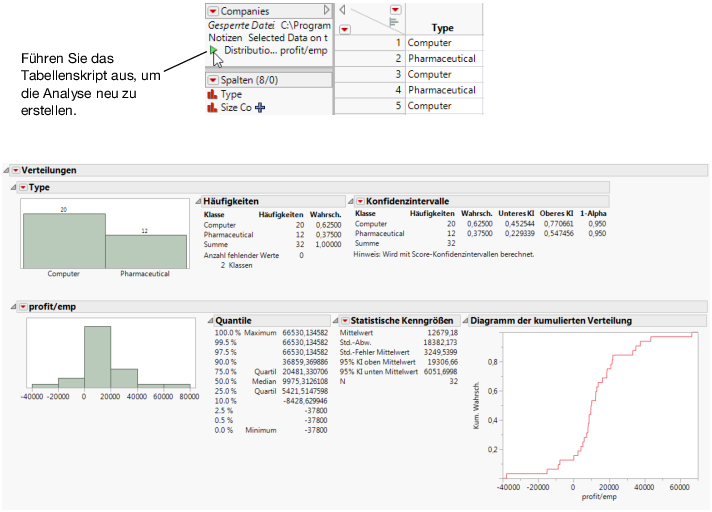The height and width of the screenshot is (512, 712).
Task: Click the blue plus icon beside Size Co
Action: coord(261,107)
